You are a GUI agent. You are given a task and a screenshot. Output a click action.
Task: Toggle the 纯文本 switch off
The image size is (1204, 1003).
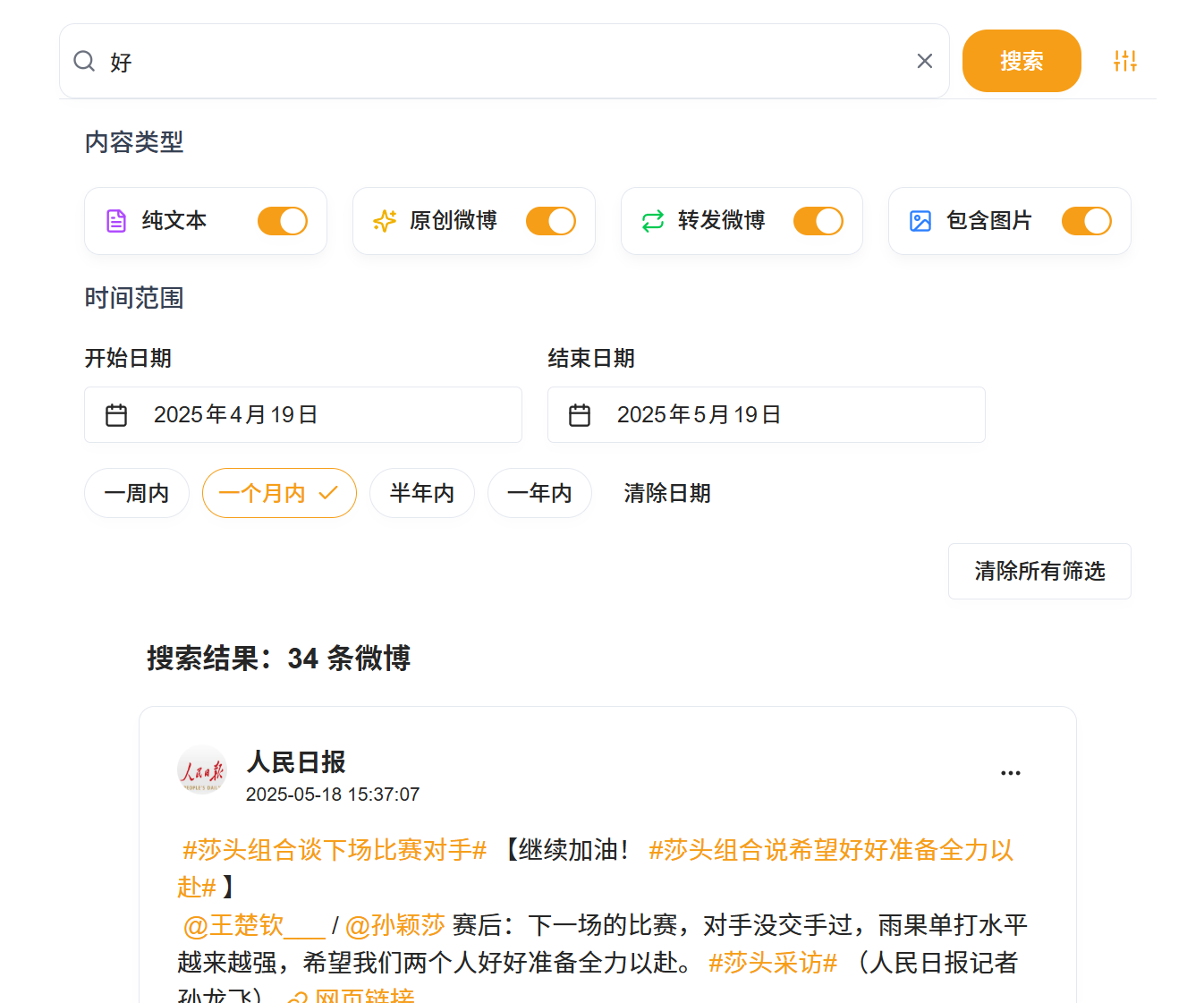point(283,221)
